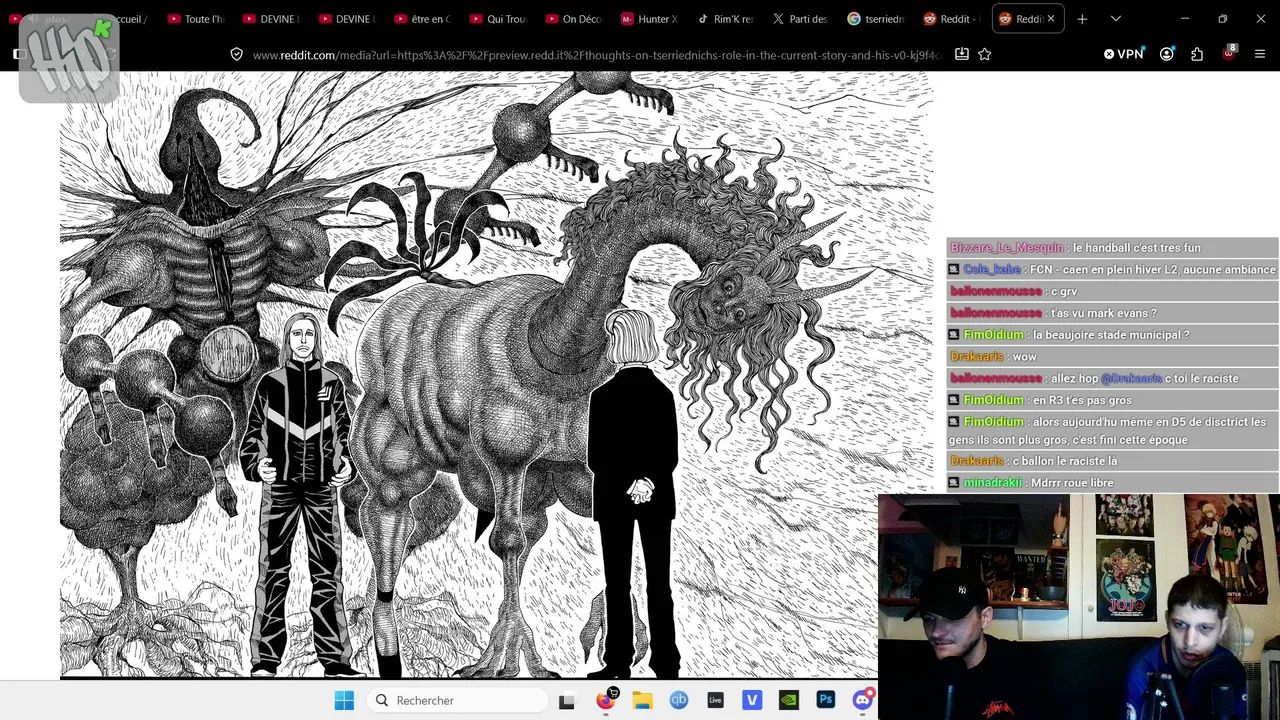Open the NVIDIA app from taskbar
Viewport: 1280px width, 720px height.
789,700
